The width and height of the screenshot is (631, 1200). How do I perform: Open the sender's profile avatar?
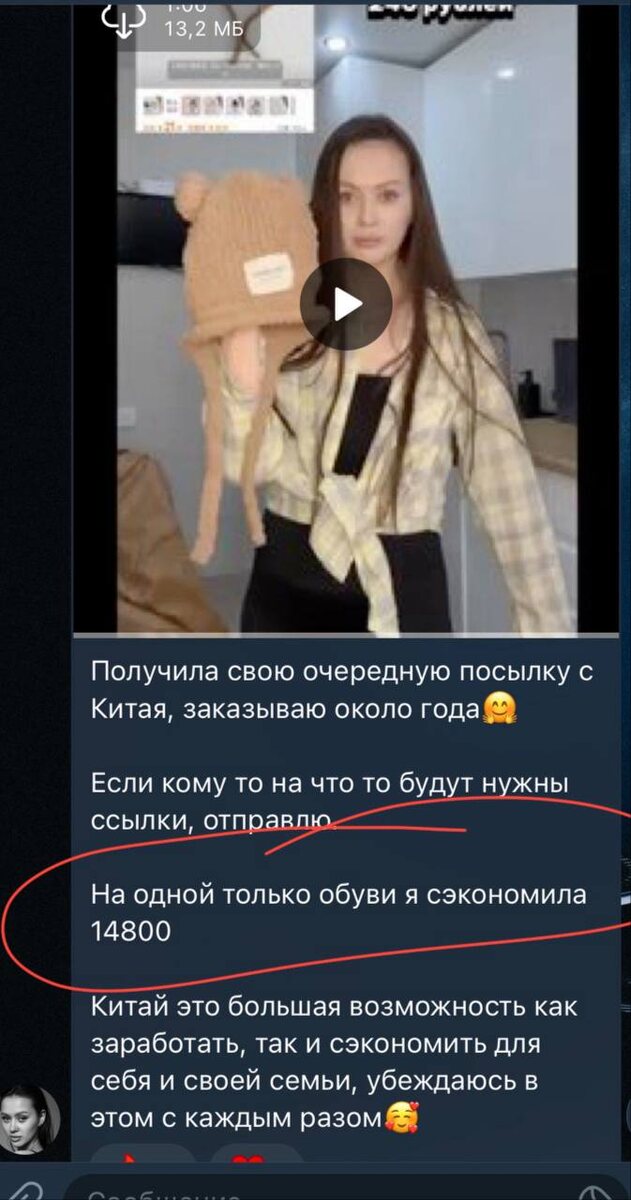click(x=30, y=1118)
